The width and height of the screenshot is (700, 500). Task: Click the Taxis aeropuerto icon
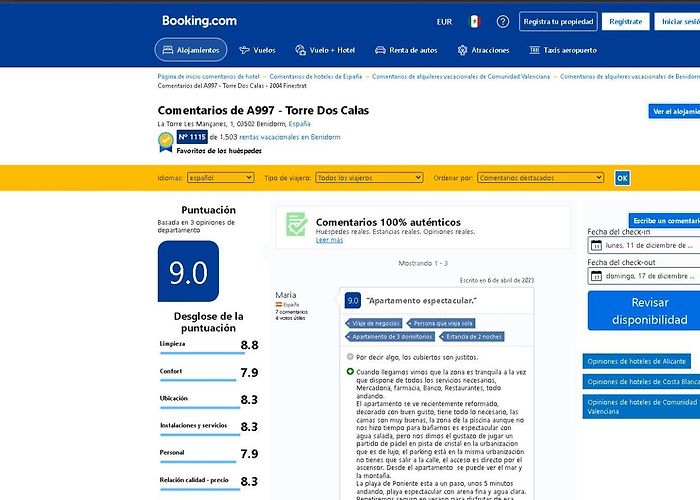pyautogui.click(x=534, y=50)
